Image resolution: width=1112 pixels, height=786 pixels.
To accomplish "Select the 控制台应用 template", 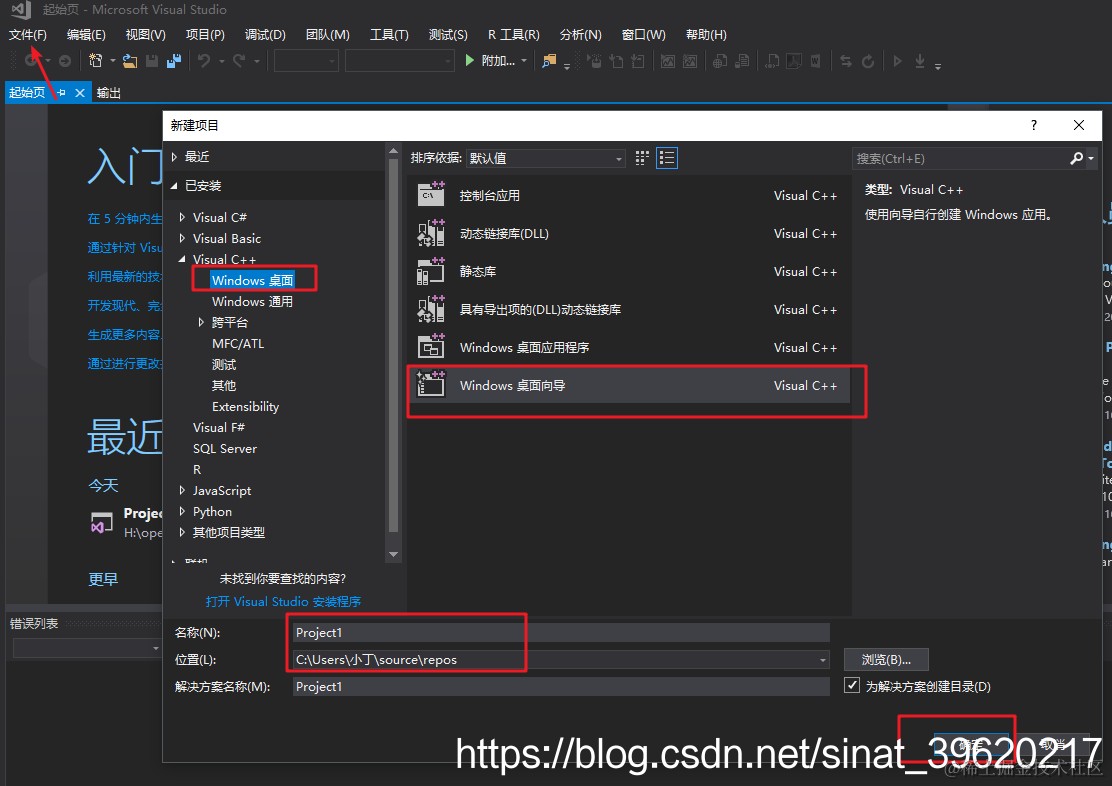I will [629, 196].
